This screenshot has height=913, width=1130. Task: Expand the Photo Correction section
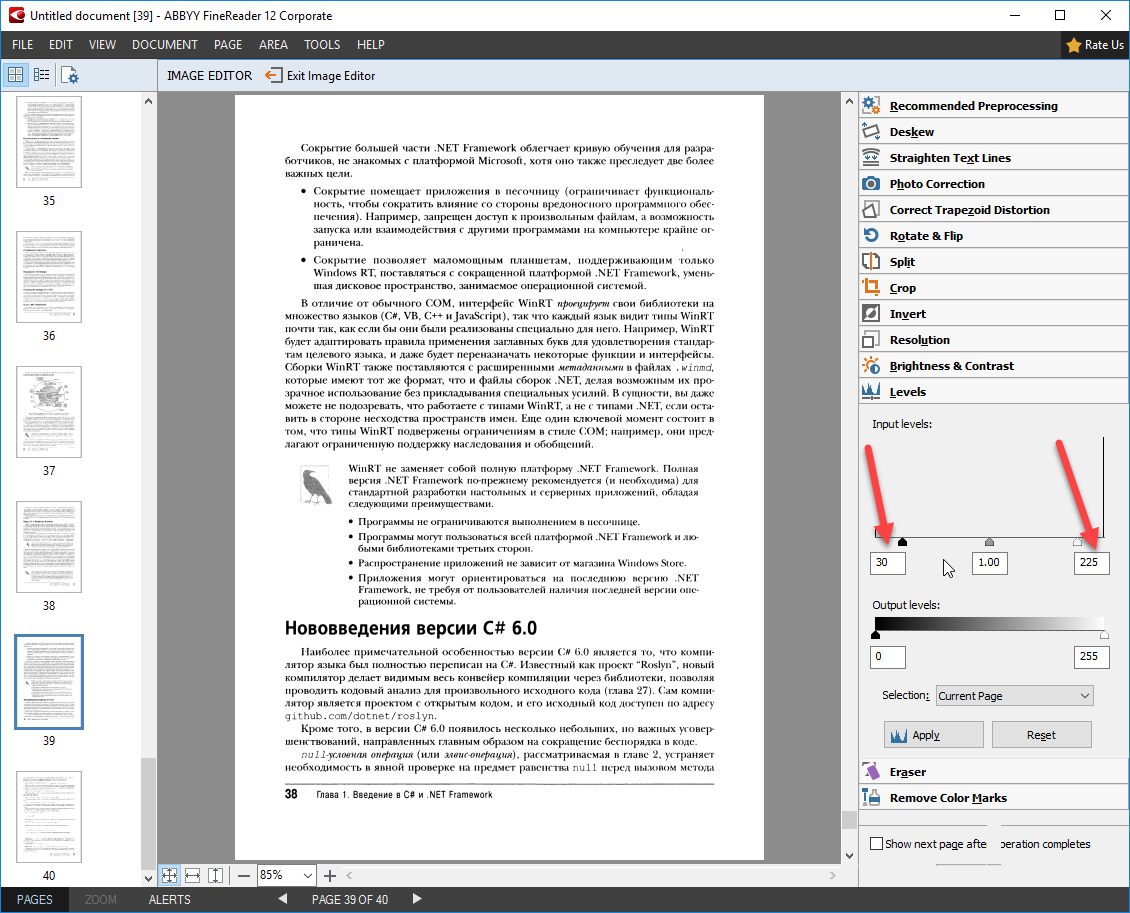993,184
